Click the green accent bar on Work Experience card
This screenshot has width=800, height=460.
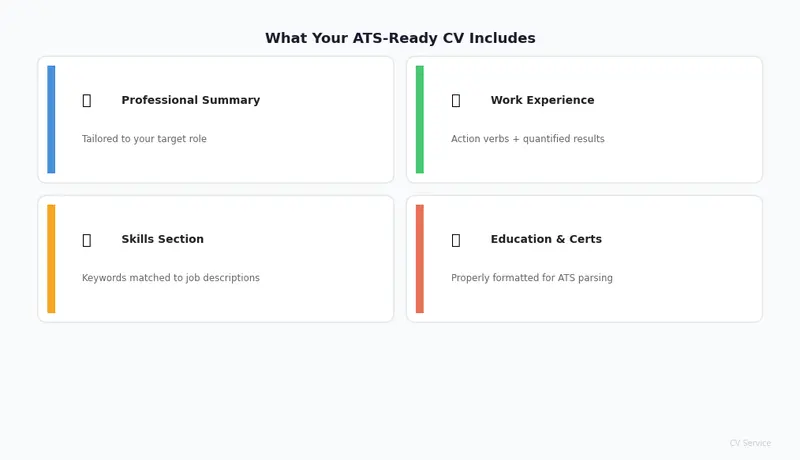pyautogui.click(x=420, y=119)
